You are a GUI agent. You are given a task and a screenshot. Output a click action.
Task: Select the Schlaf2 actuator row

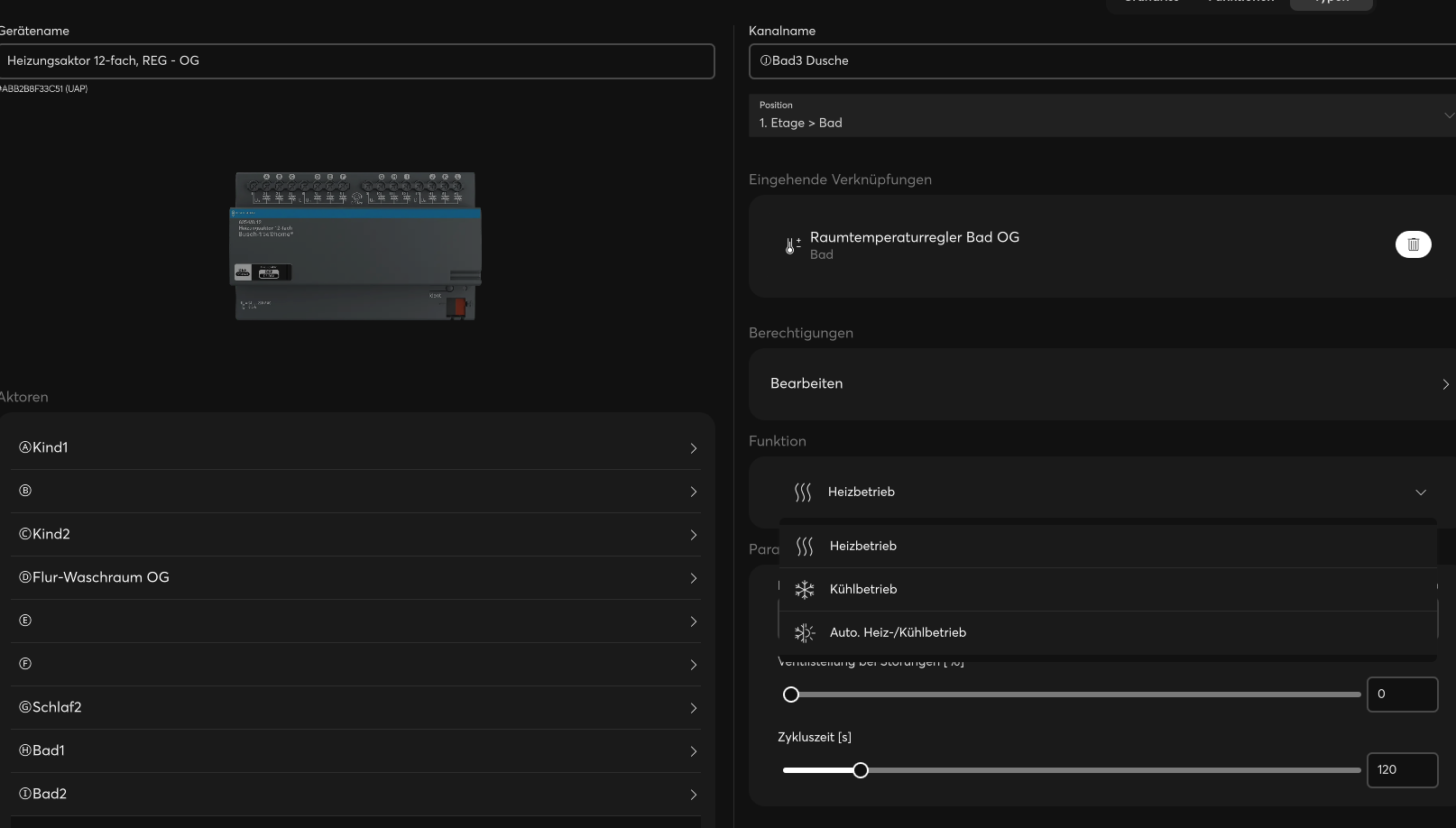click(x=356, y=708)
